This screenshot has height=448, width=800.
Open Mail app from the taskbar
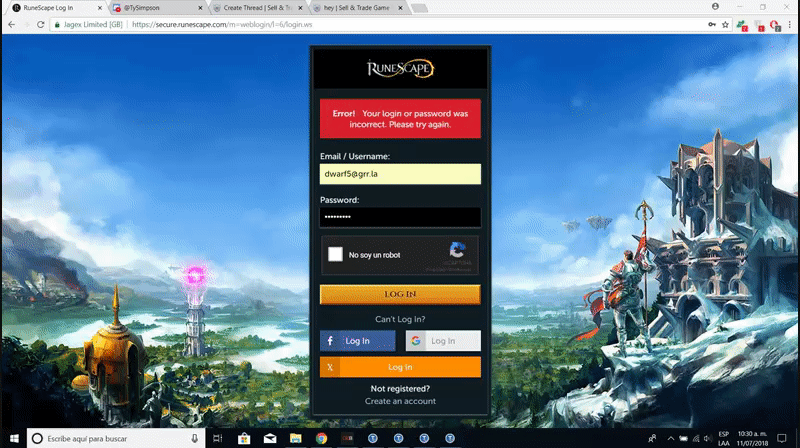[x=270, y=438]
